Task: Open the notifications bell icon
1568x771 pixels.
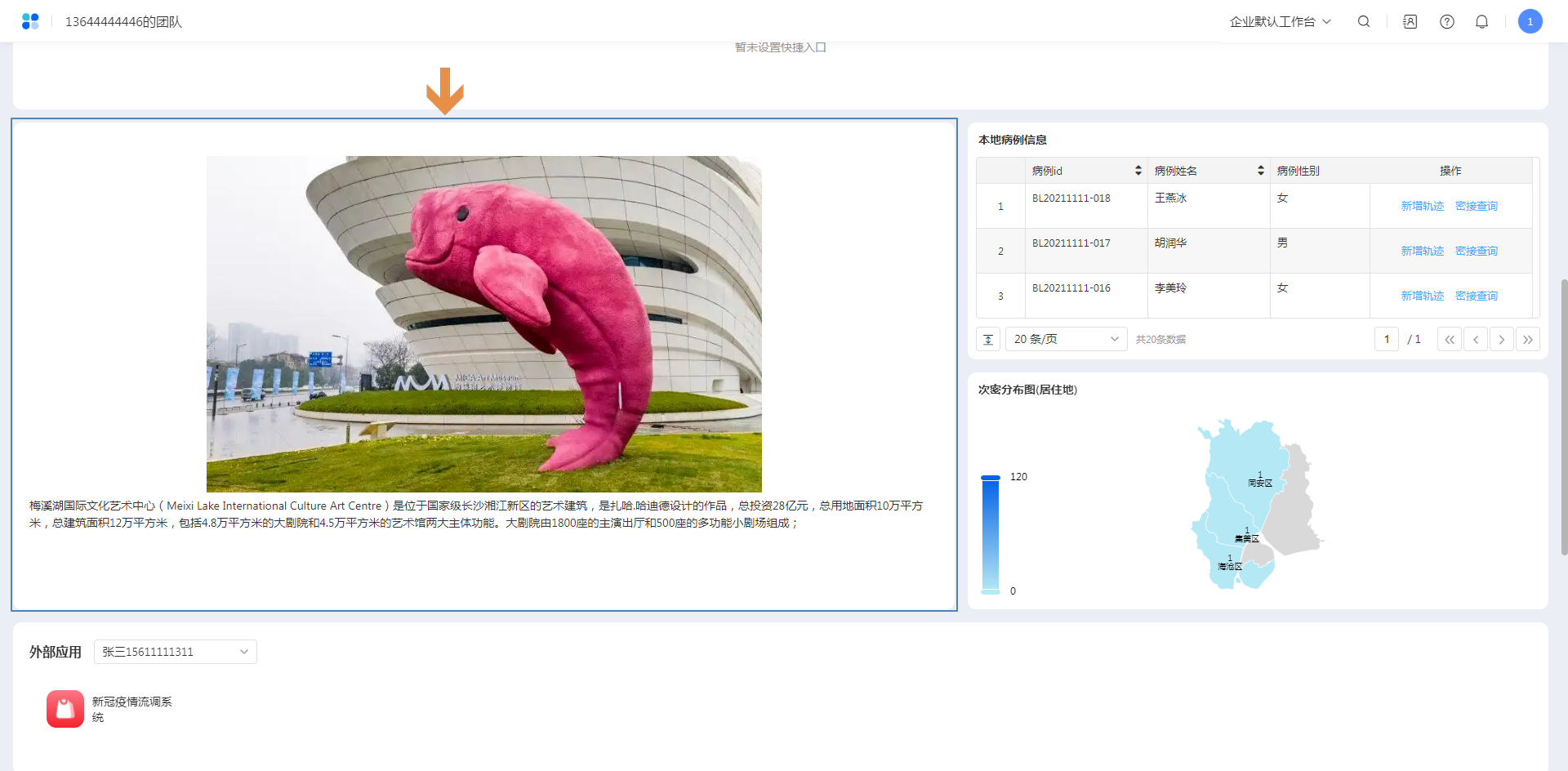Action: coord(1481,22)
